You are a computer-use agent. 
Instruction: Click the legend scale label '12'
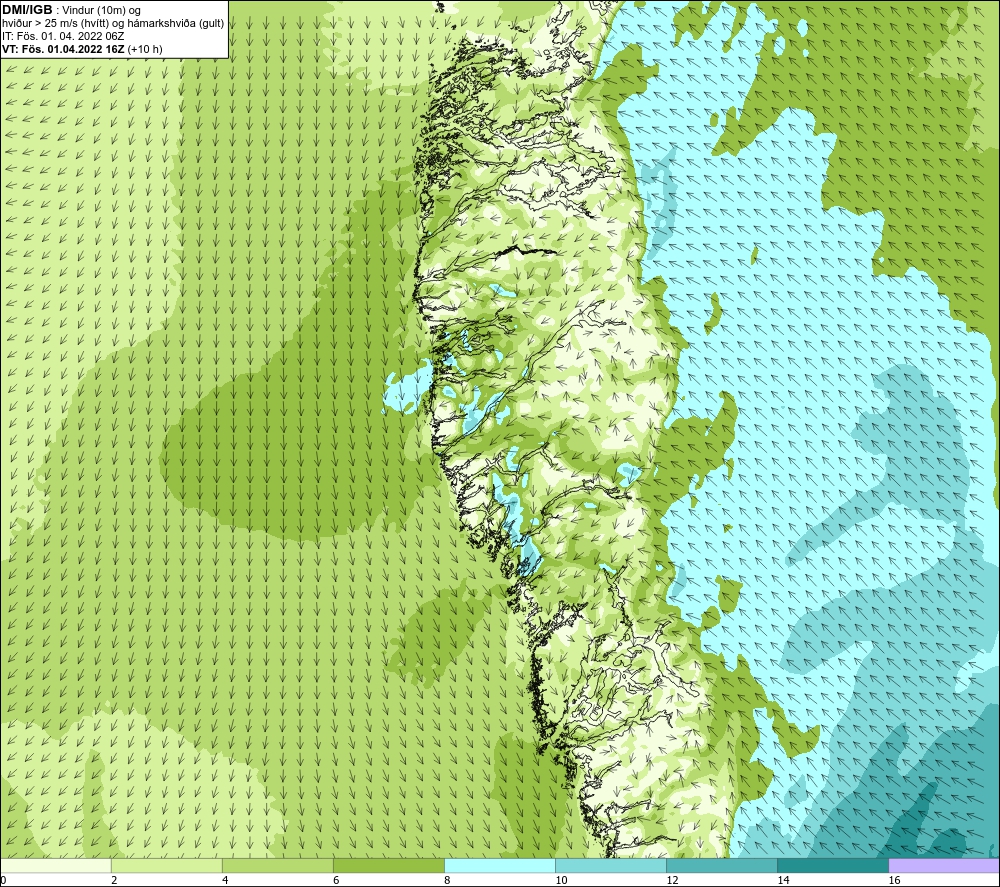click(672, 881)
